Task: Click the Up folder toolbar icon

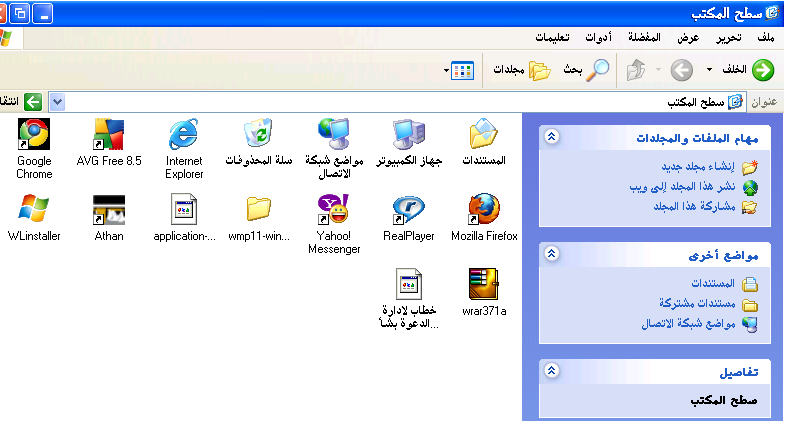Action: point(636,70)
